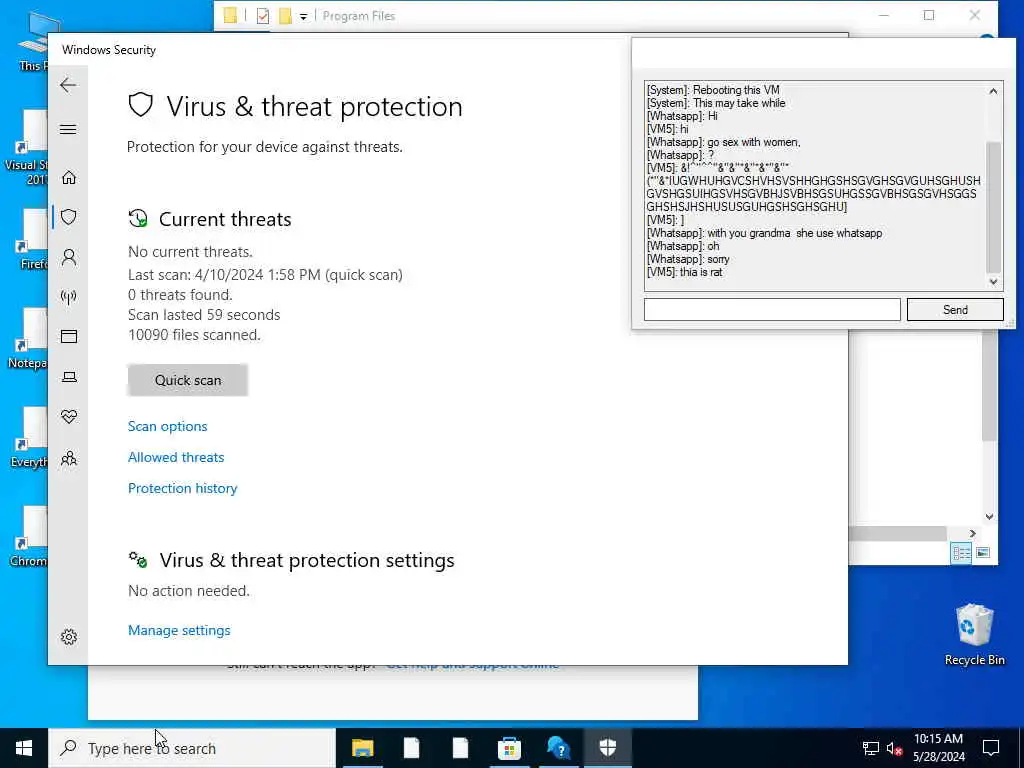Open Device security sidebar icon
Screen dimensions: 1024x768
[x=69, y=377]
